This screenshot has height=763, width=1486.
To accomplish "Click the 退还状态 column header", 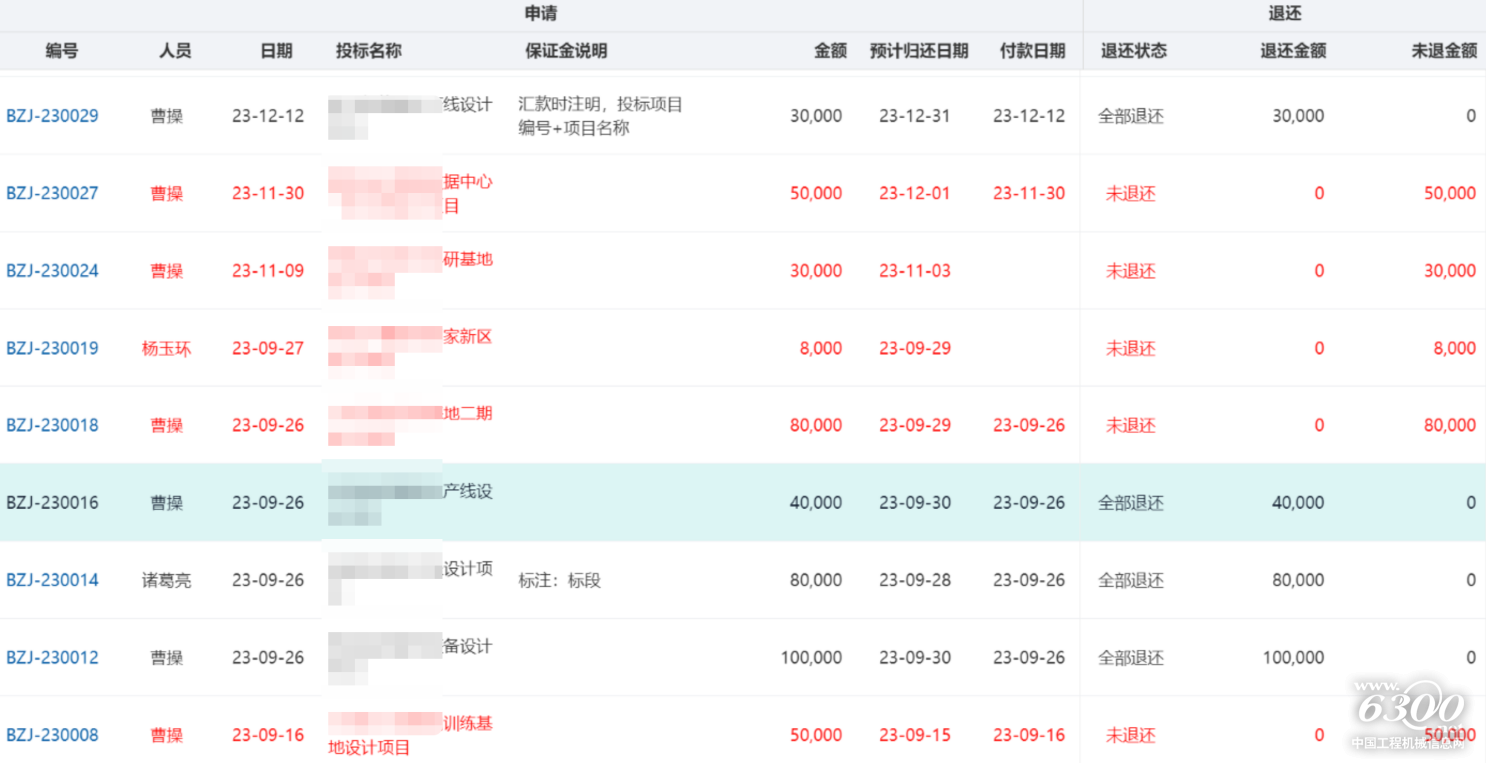I will pos(1130,51).
